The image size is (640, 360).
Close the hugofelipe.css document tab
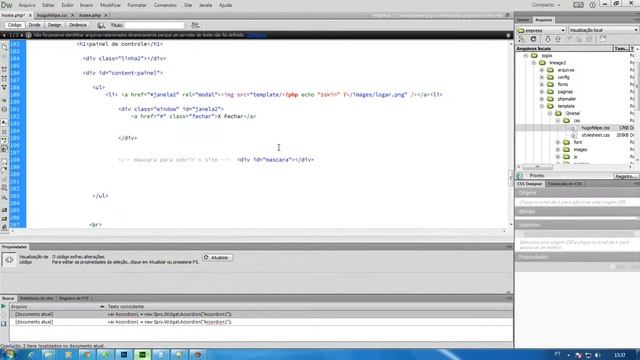click(x=72, y=15)
